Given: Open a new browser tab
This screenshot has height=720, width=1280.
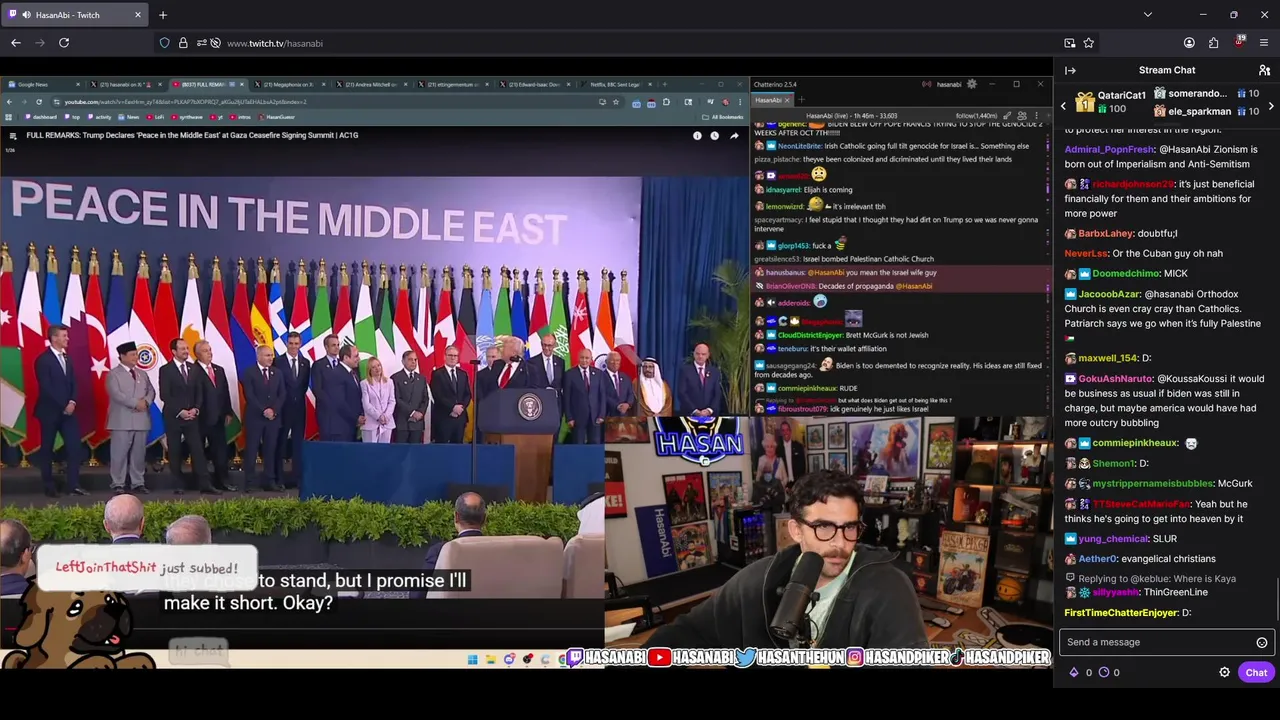Looking at the screenshot, I should click(163, 15).
